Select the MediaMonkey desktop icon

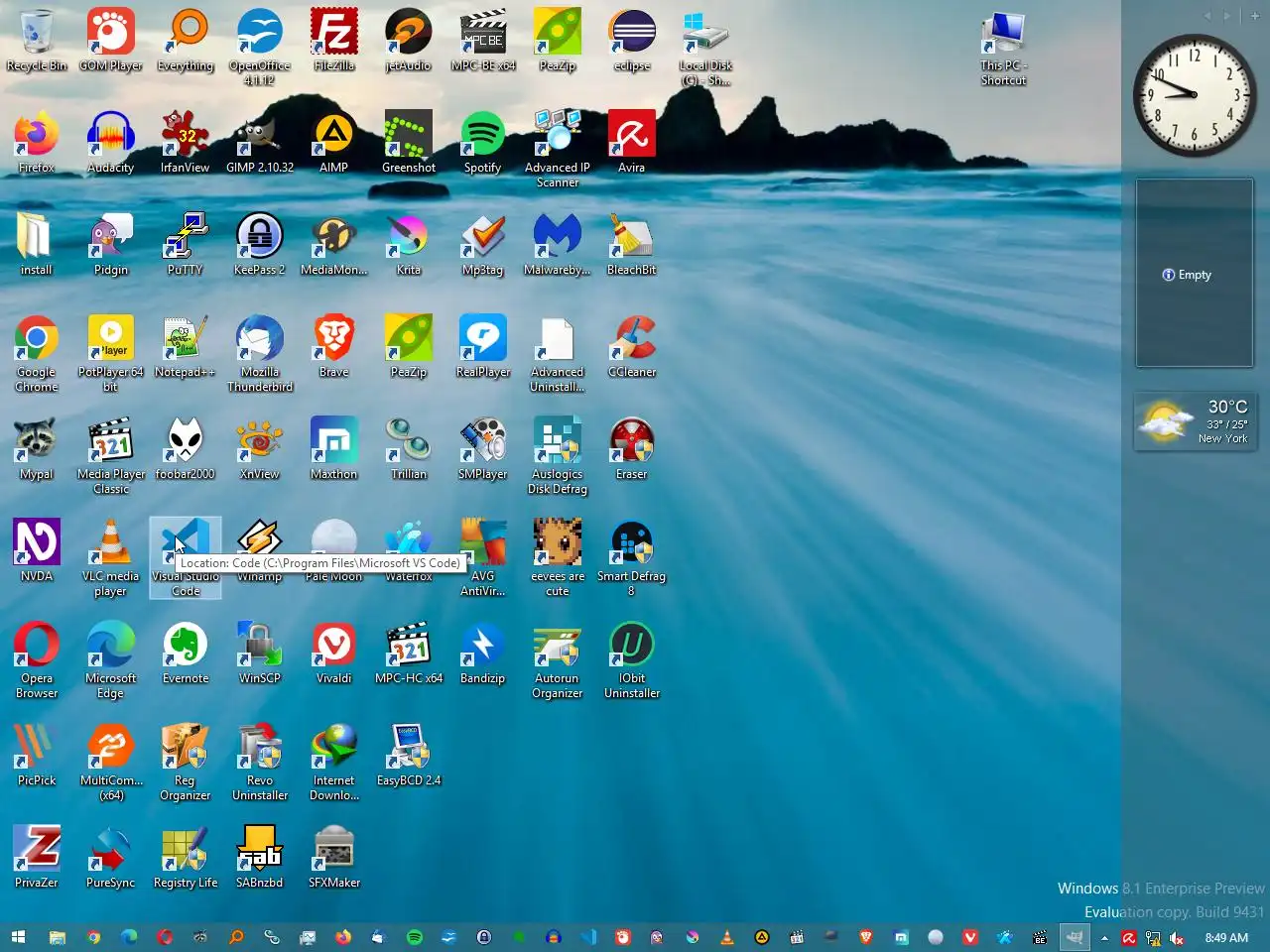334,245
